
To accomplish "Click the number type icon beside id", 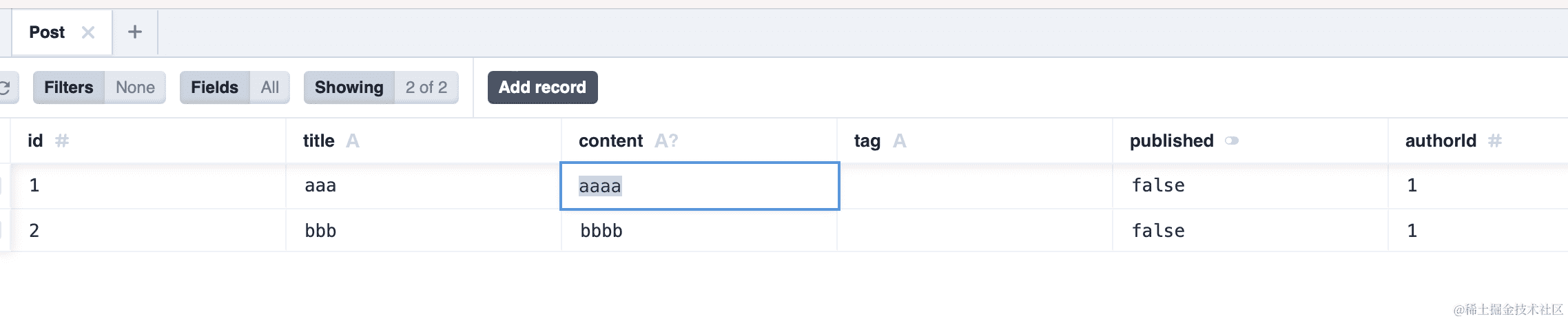I will [x=62, y=141].
